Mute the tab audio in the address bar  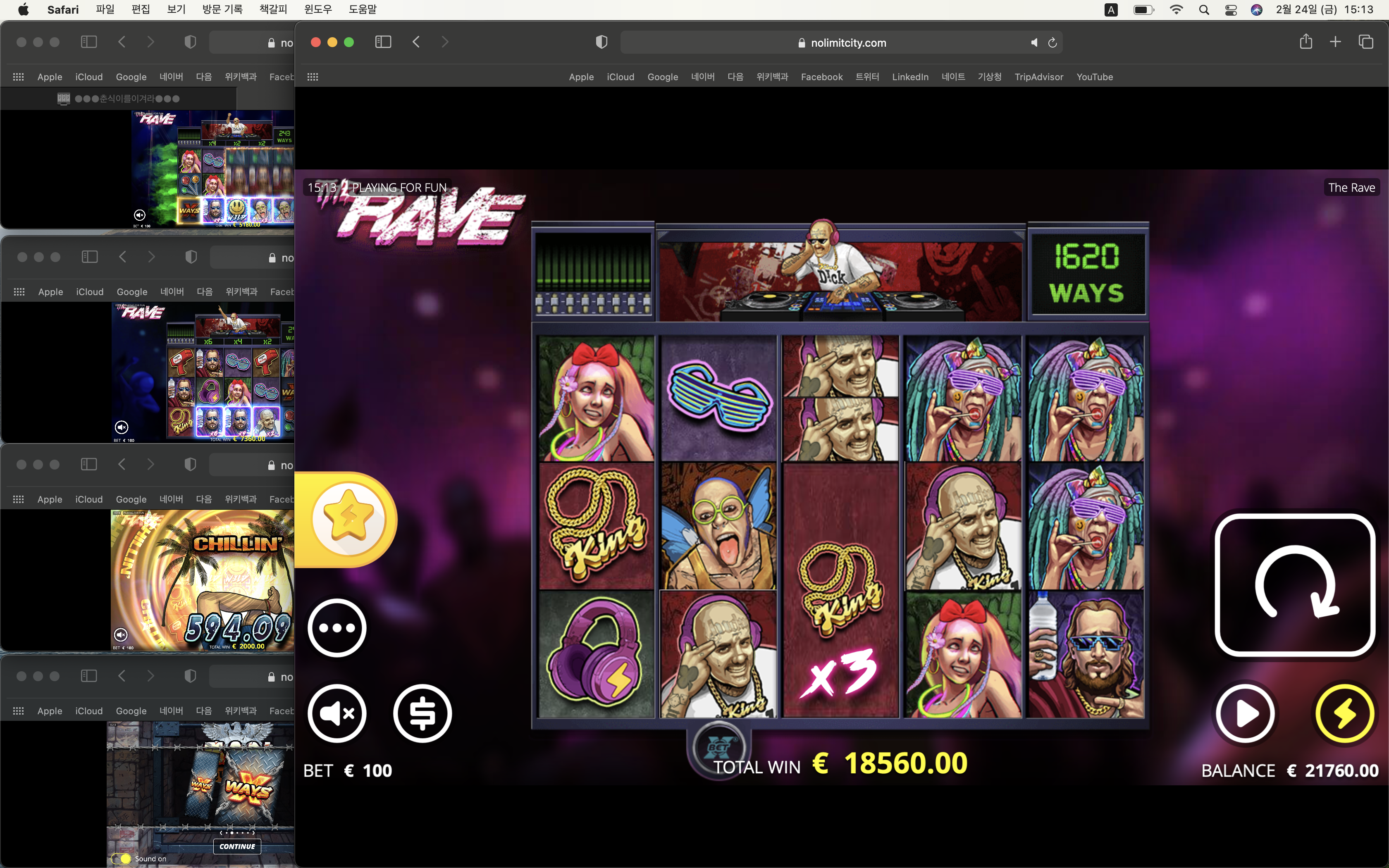pyautogui.click(x=1034, y=43)
